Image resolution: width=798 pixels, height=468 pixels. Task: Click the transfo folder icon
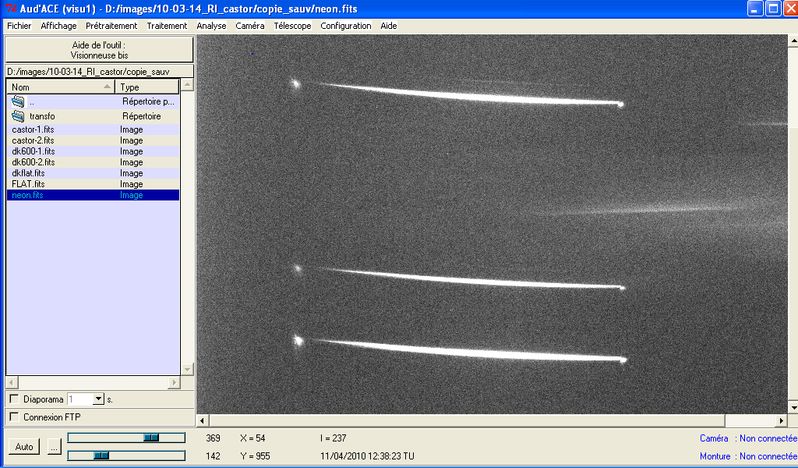(x=18, y=116)
